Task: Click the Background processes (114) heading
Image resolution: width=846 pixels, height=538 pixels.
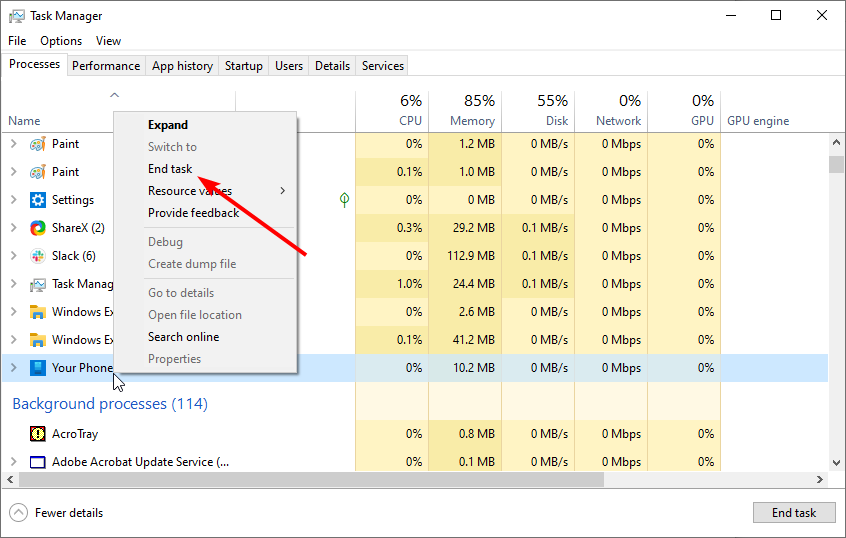Action: (x=110, y=404)
